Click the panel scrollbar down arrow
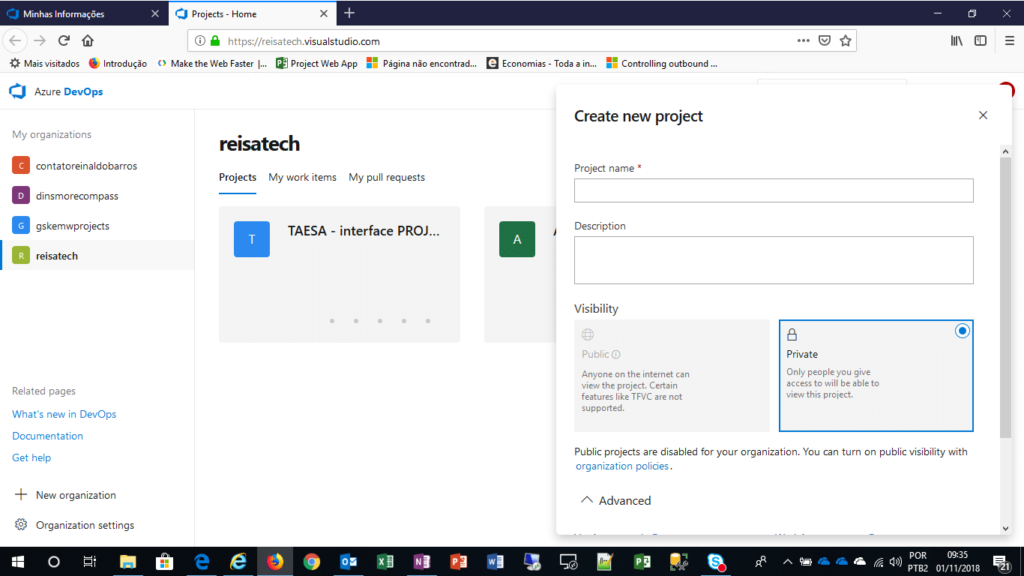This screenshot has height=576, width=1024. point(1005,528)
